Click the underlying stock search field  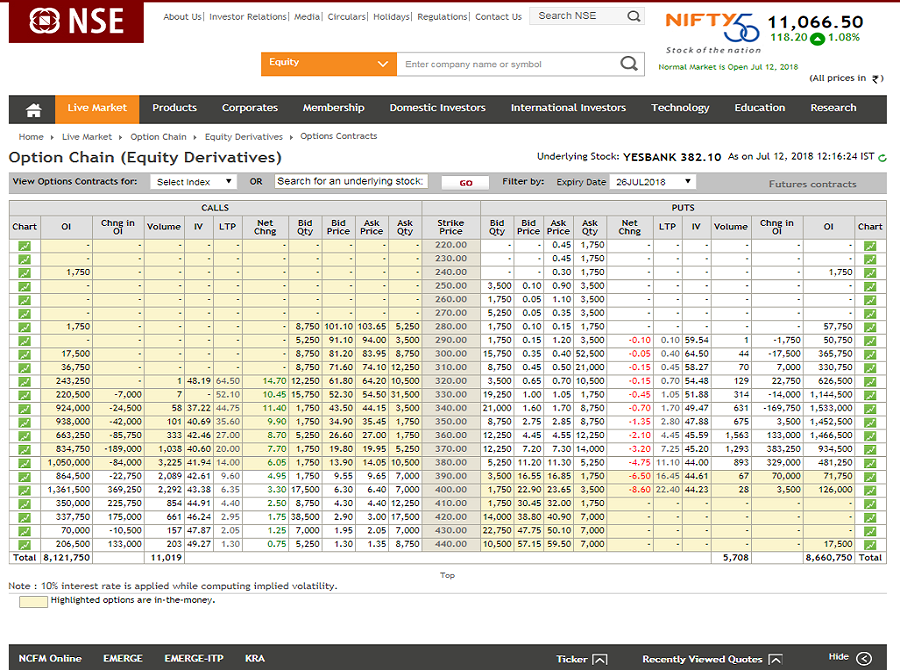(351, 181)
